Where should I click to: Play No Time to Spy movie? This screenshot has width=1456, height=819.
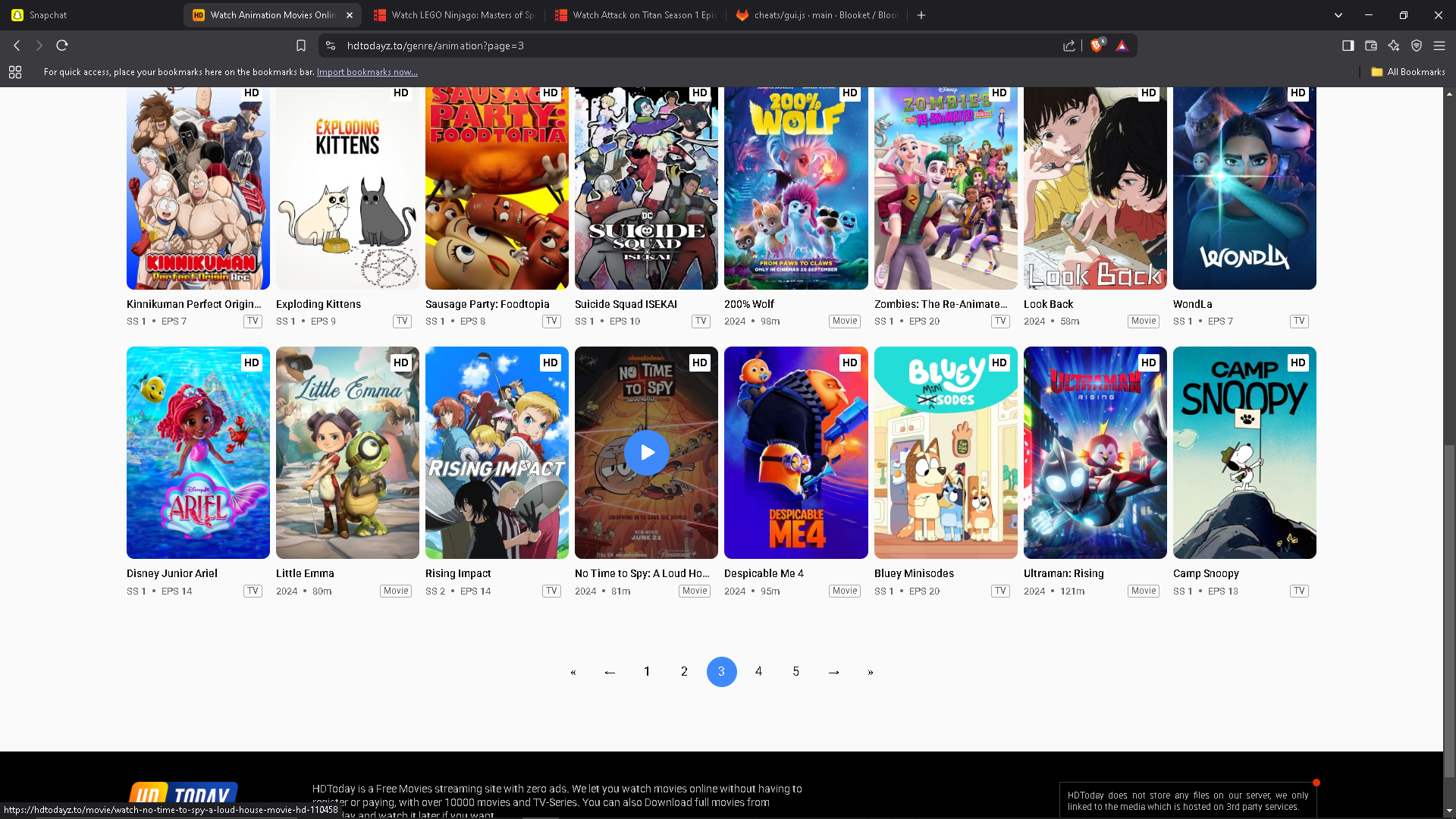pos(646,453)
